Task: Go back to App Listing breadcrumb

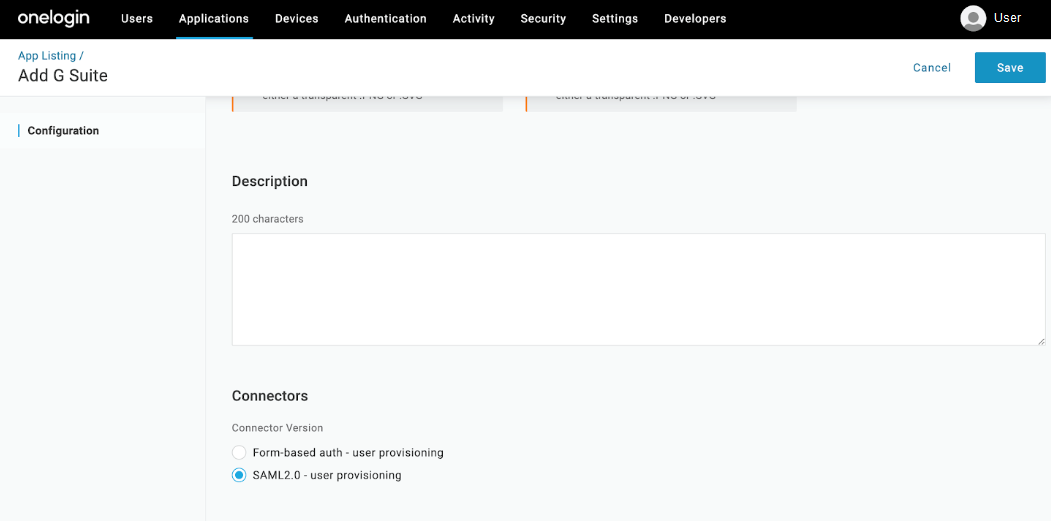Action: click(x=48, y=56)
